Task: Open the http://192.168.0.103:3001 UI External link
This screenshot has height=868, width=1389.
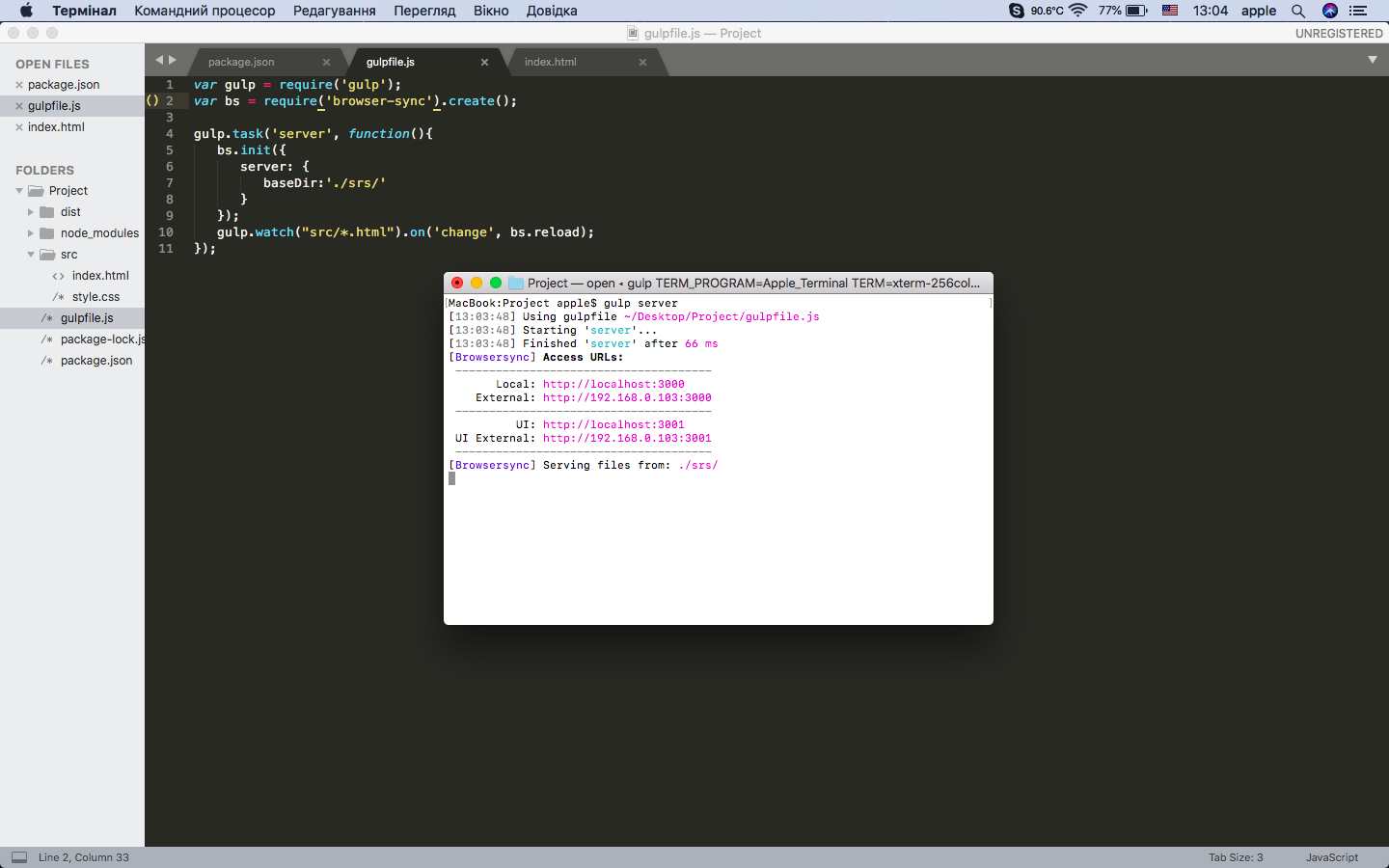Action: (627, 438)
